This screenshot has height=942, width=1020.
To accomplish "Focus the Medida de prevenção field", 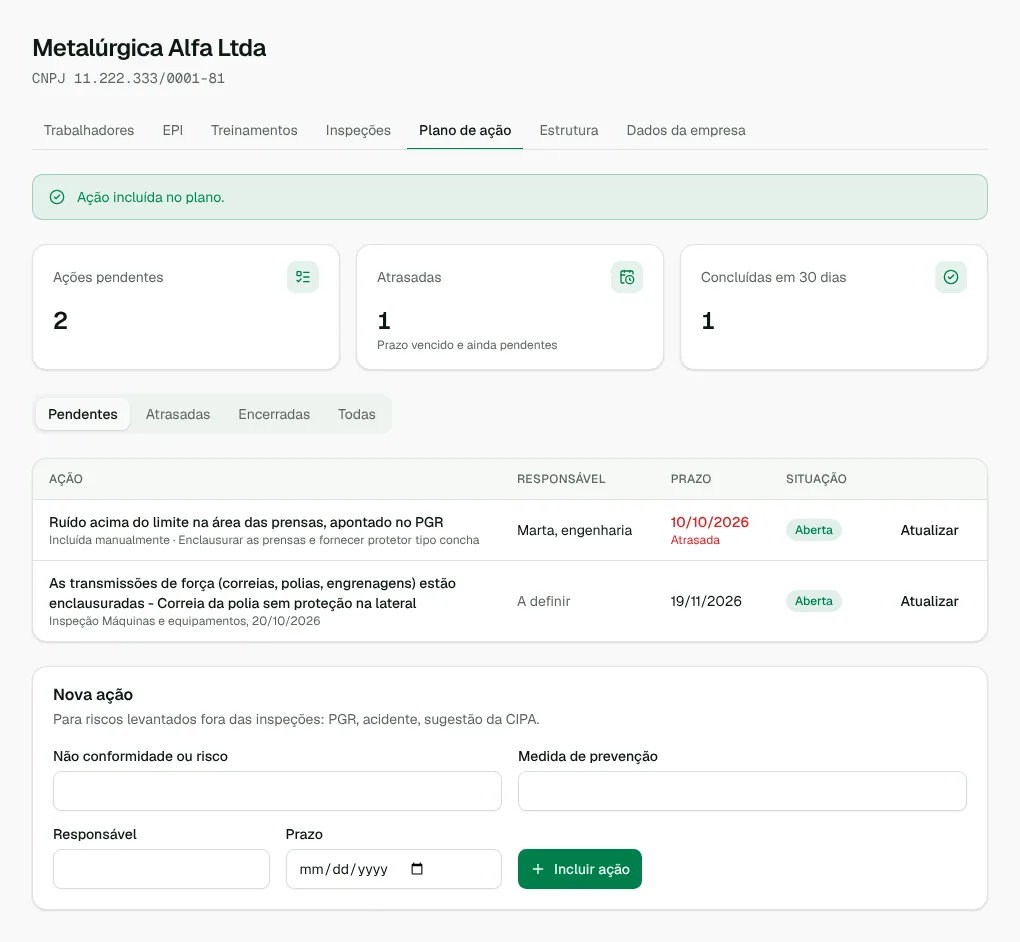I will [x=742, y=791].
